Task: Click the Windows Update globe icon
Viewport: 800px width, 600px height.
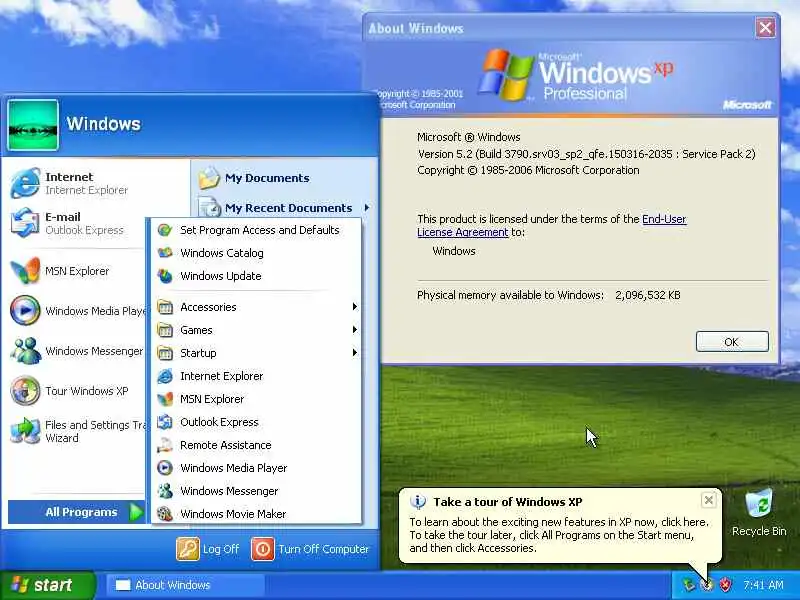Action: tap(165, 276)
